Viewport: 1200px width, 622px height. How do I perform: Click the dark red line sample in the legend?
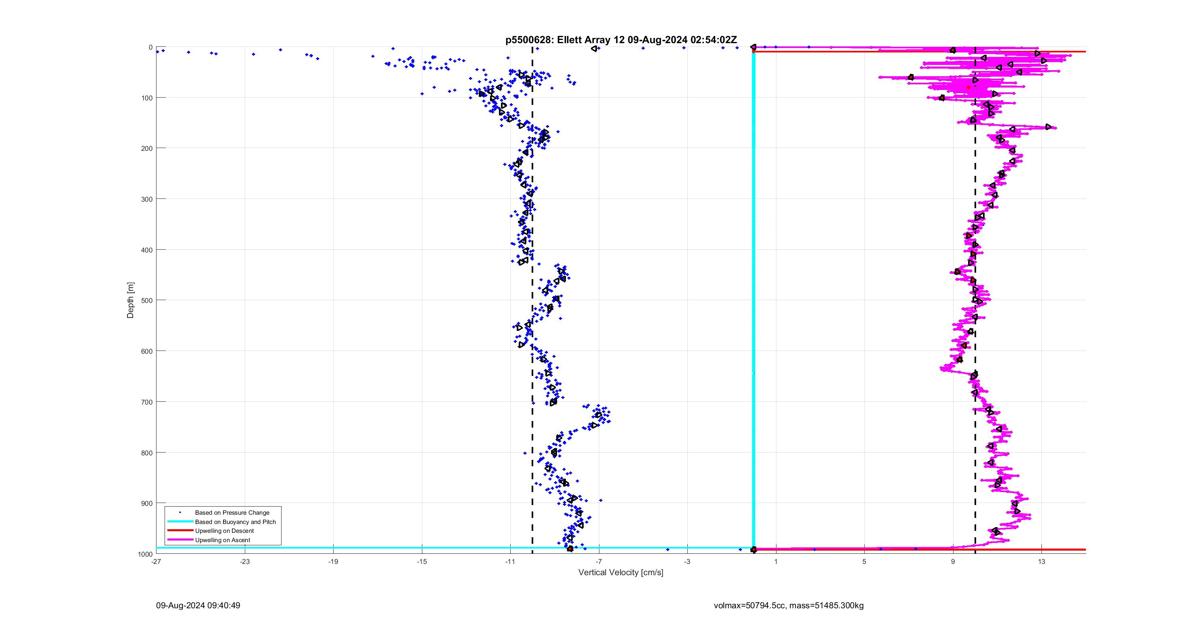(179, 531)
